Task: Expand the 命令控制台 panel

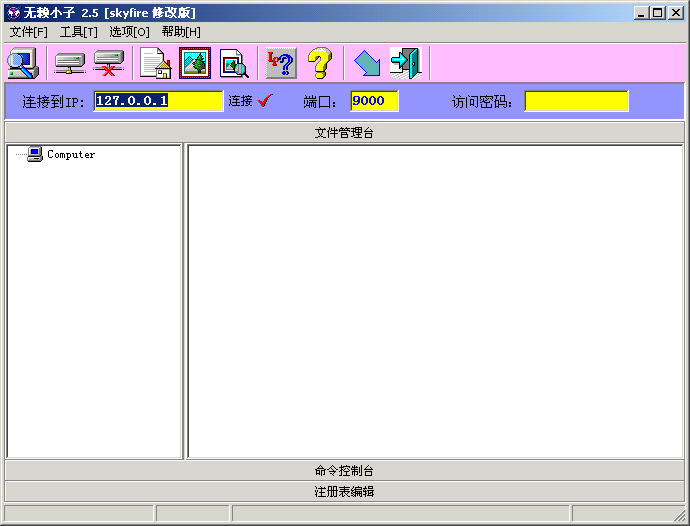Action: (x=344, y=470)
